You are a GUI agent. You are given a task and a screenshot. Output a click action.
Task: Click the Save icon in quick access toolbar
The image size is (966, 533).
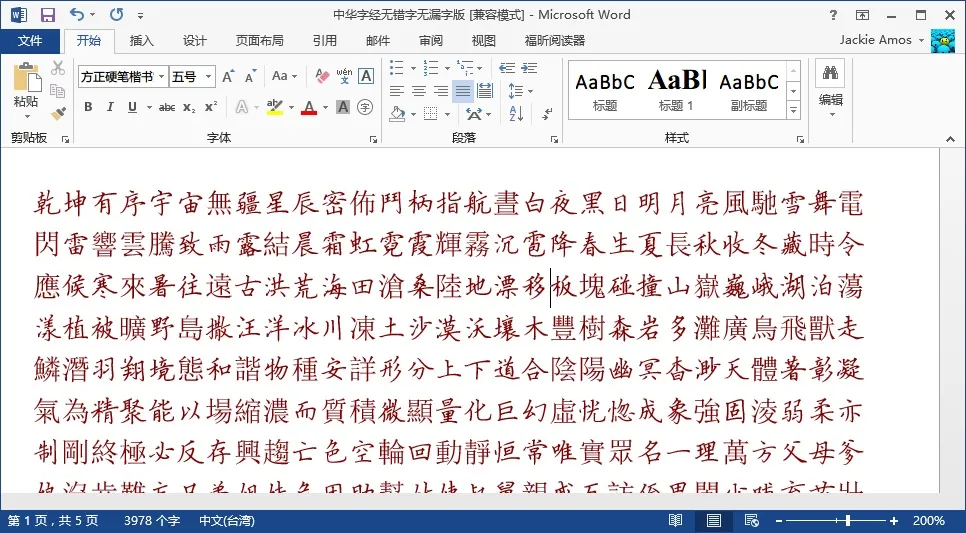coord(47,15)
